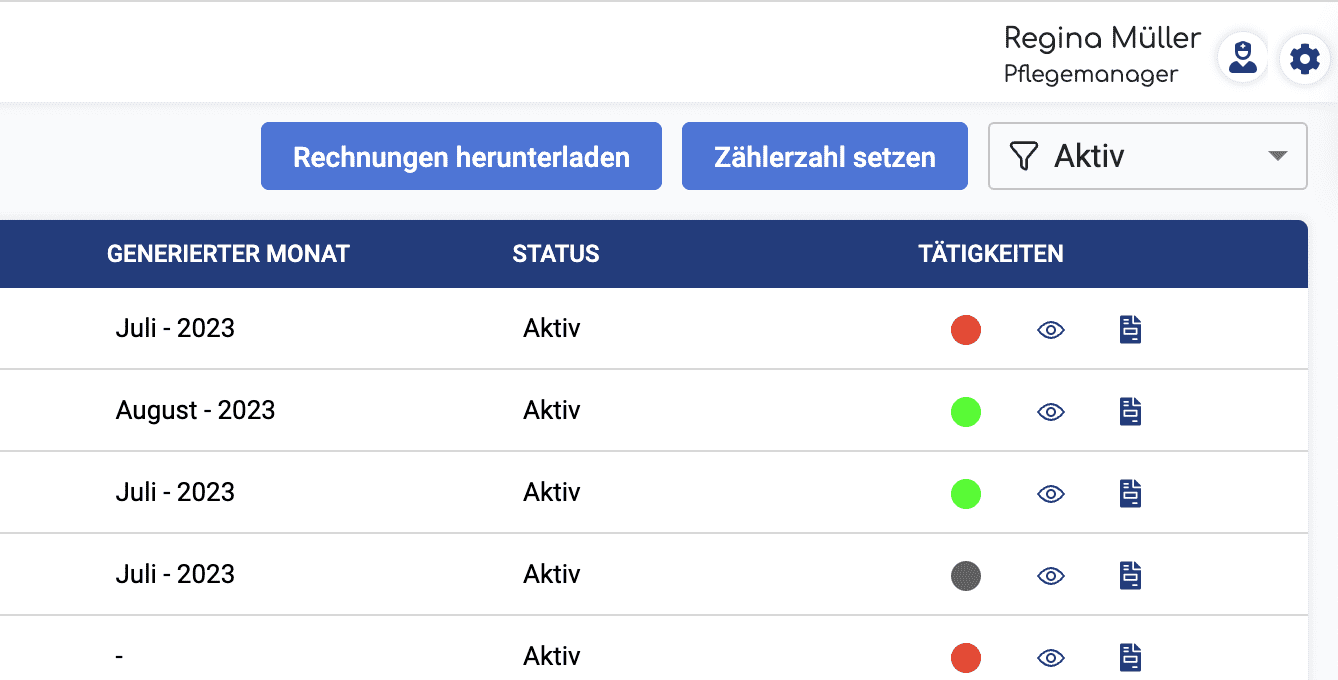
Task: View details via the eye icon in the August - 2023 row
Action: [1051, 412]
